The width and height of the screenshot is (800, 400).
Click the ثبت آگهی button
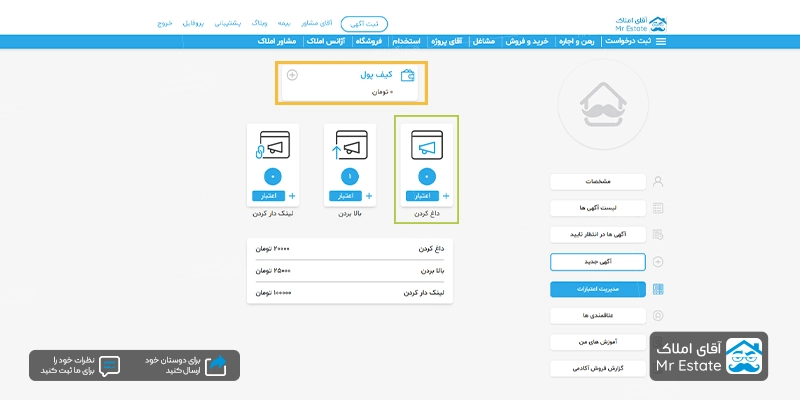click(x=364, y=22)
